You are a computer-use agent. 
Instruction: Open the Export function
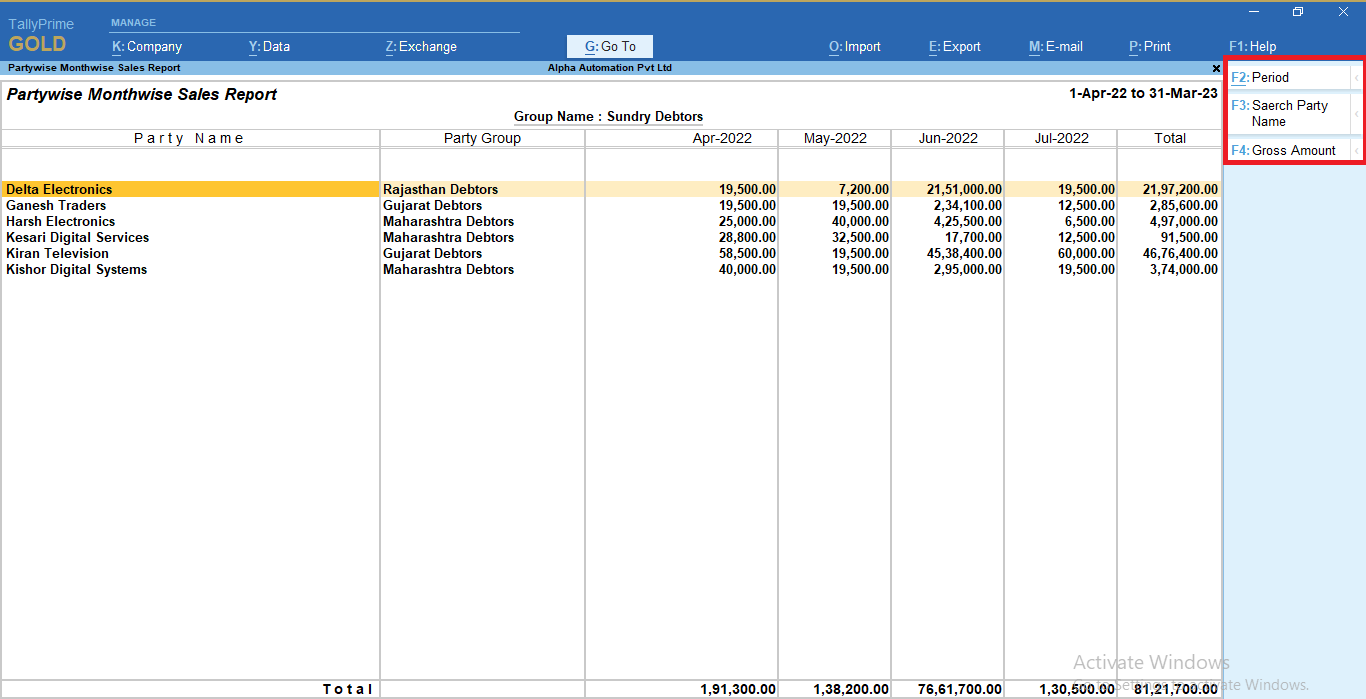coord(953,46)
